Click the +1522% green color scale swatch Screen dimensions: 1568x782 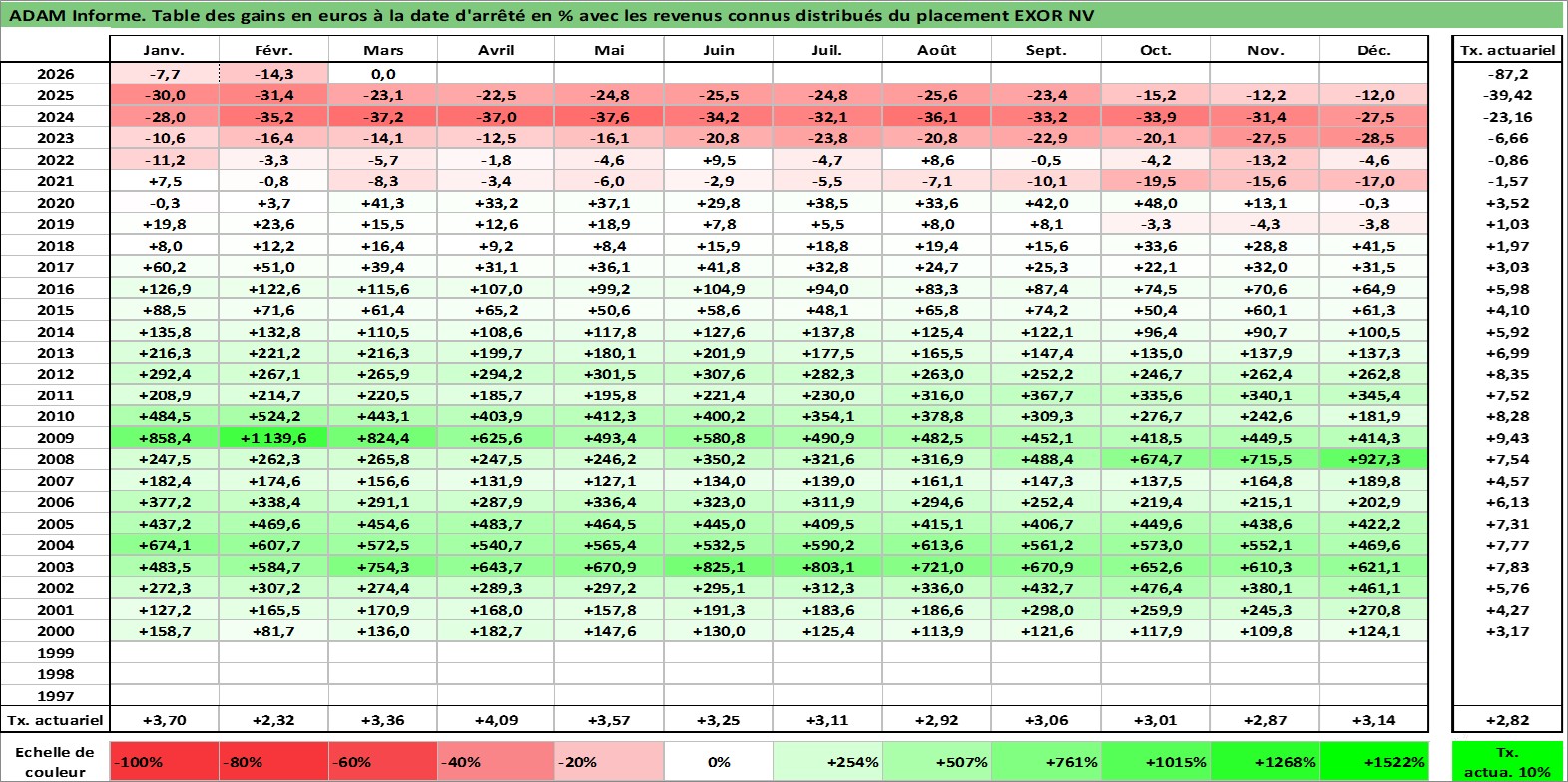point(1373,762)
